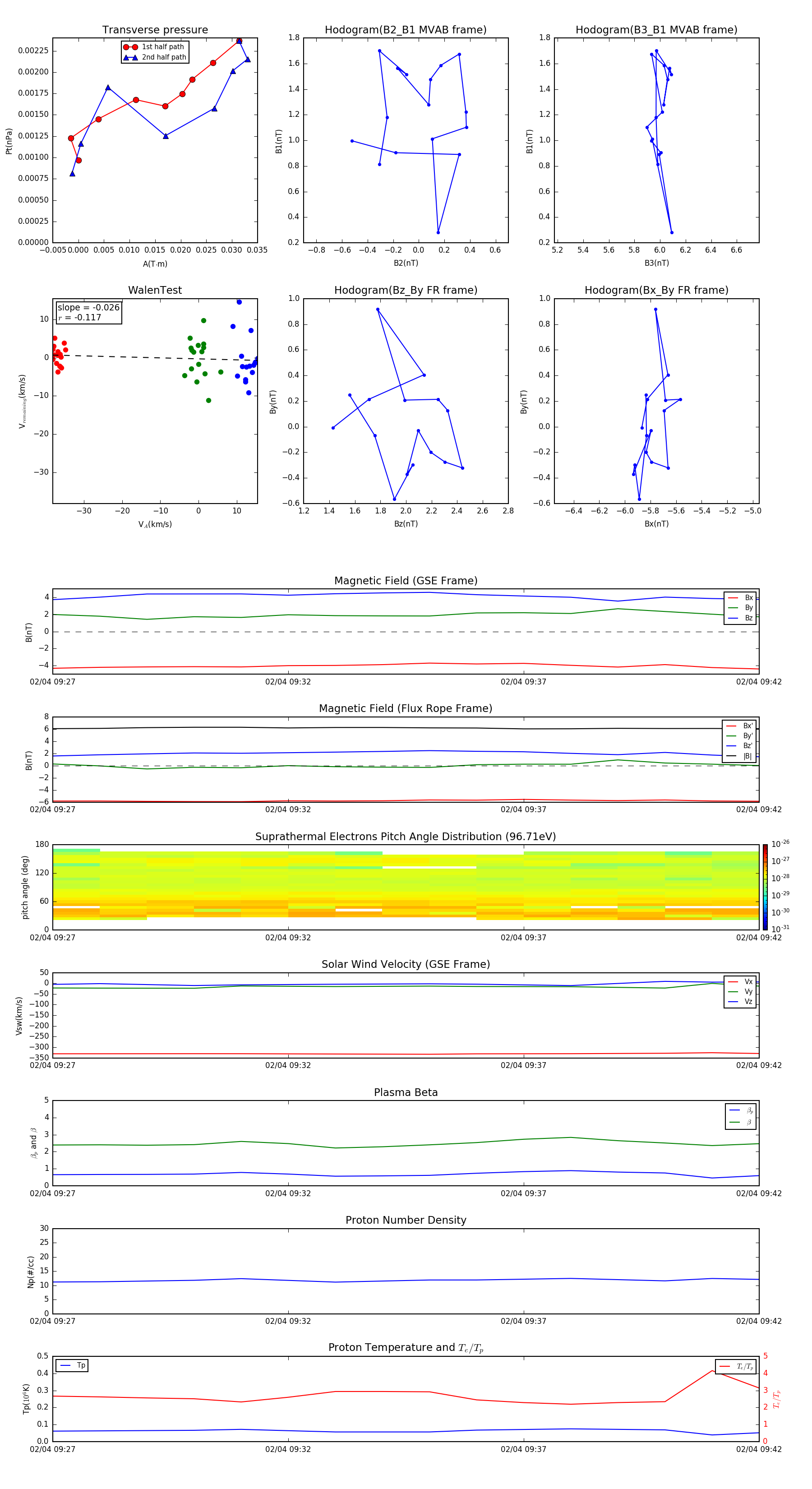
Task: Click the "Magnetic Field (Flux Rope Frame)" title
Action: tap(406, 709)
